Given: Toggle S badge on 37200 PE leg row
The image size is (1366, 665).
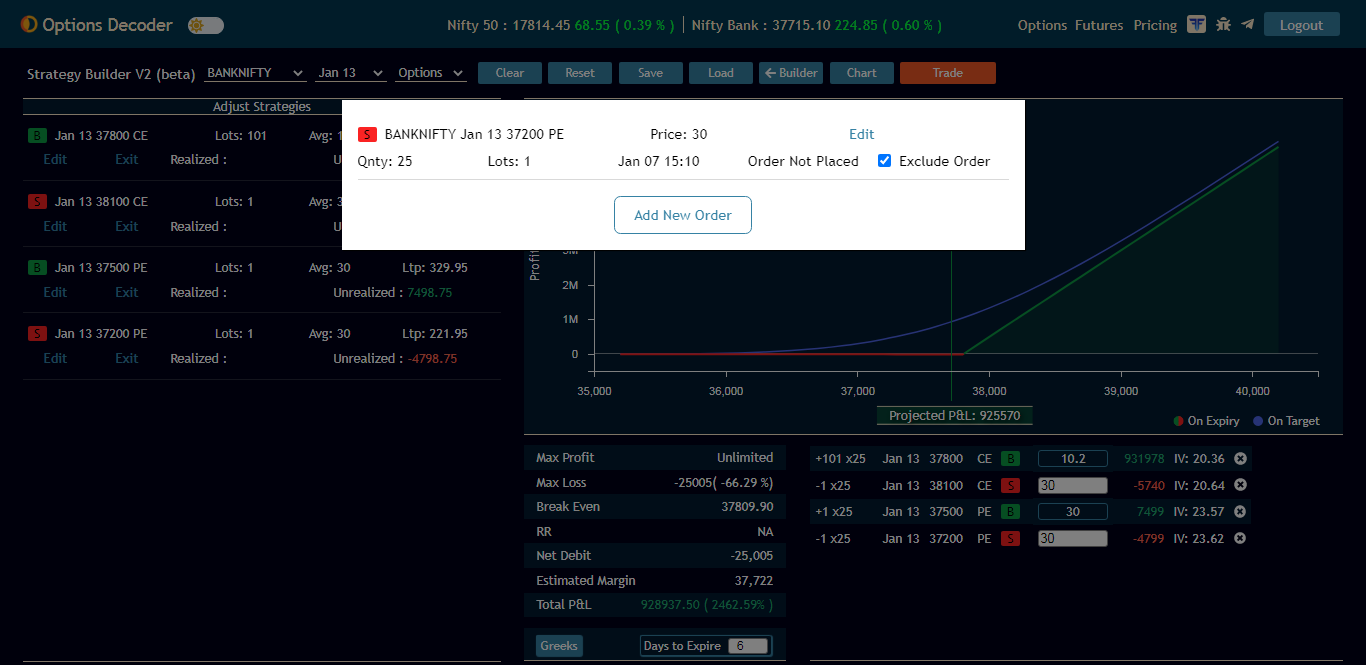Looking at the screenshot, I should click(x=1011, y=538).
